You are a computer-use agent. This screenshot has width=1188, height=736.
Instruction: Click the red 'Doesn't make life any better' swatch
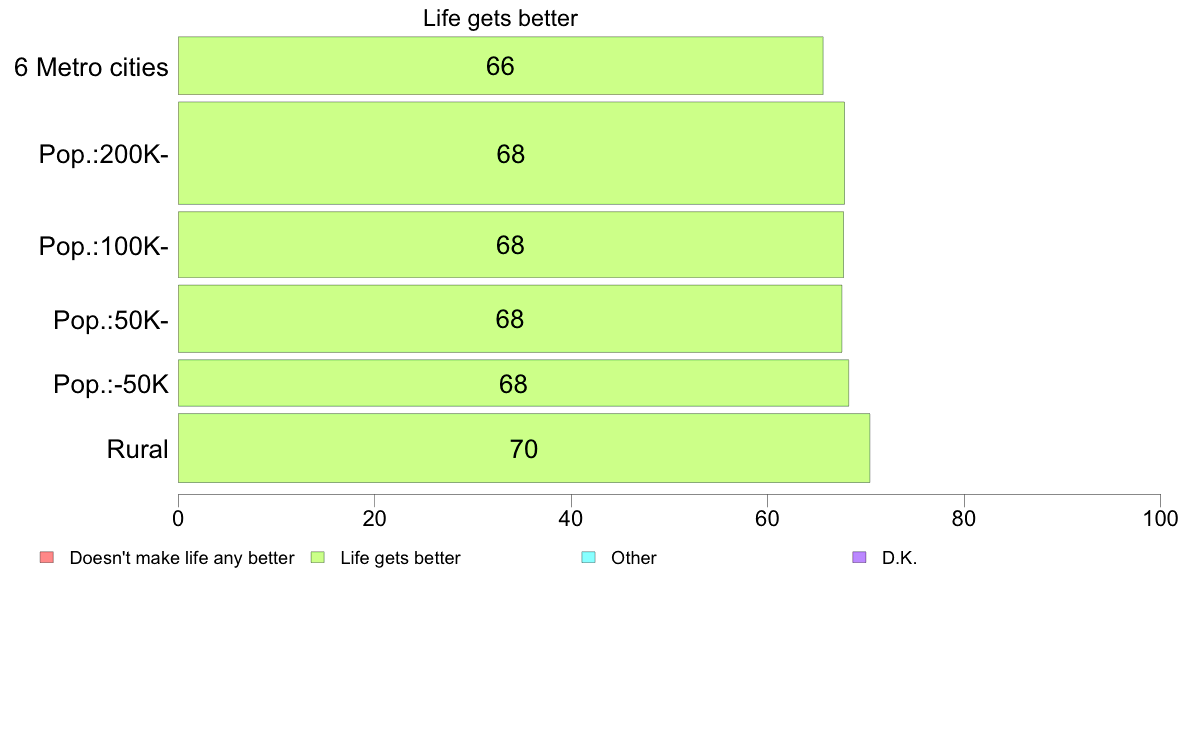click(47, 557)
